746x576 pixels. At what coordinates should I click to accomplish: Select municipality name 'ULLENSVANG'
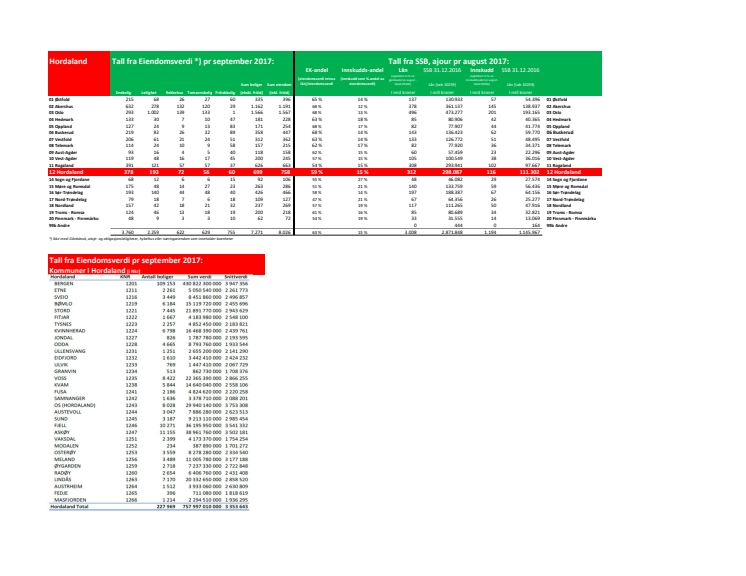pyautogui.click(x=70, y=351)
